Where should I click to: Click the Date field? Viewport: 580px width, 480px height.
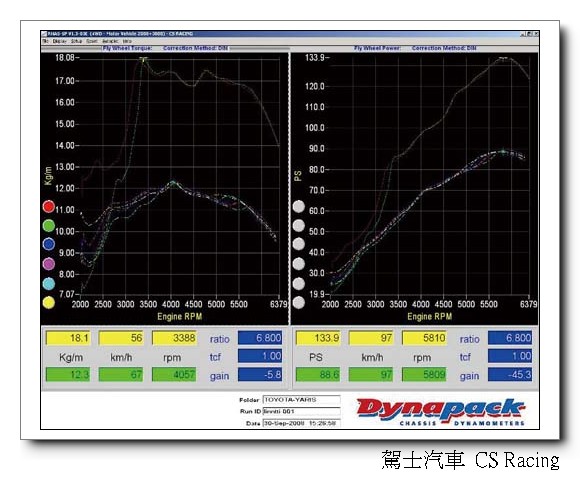[x=301, y=423]
